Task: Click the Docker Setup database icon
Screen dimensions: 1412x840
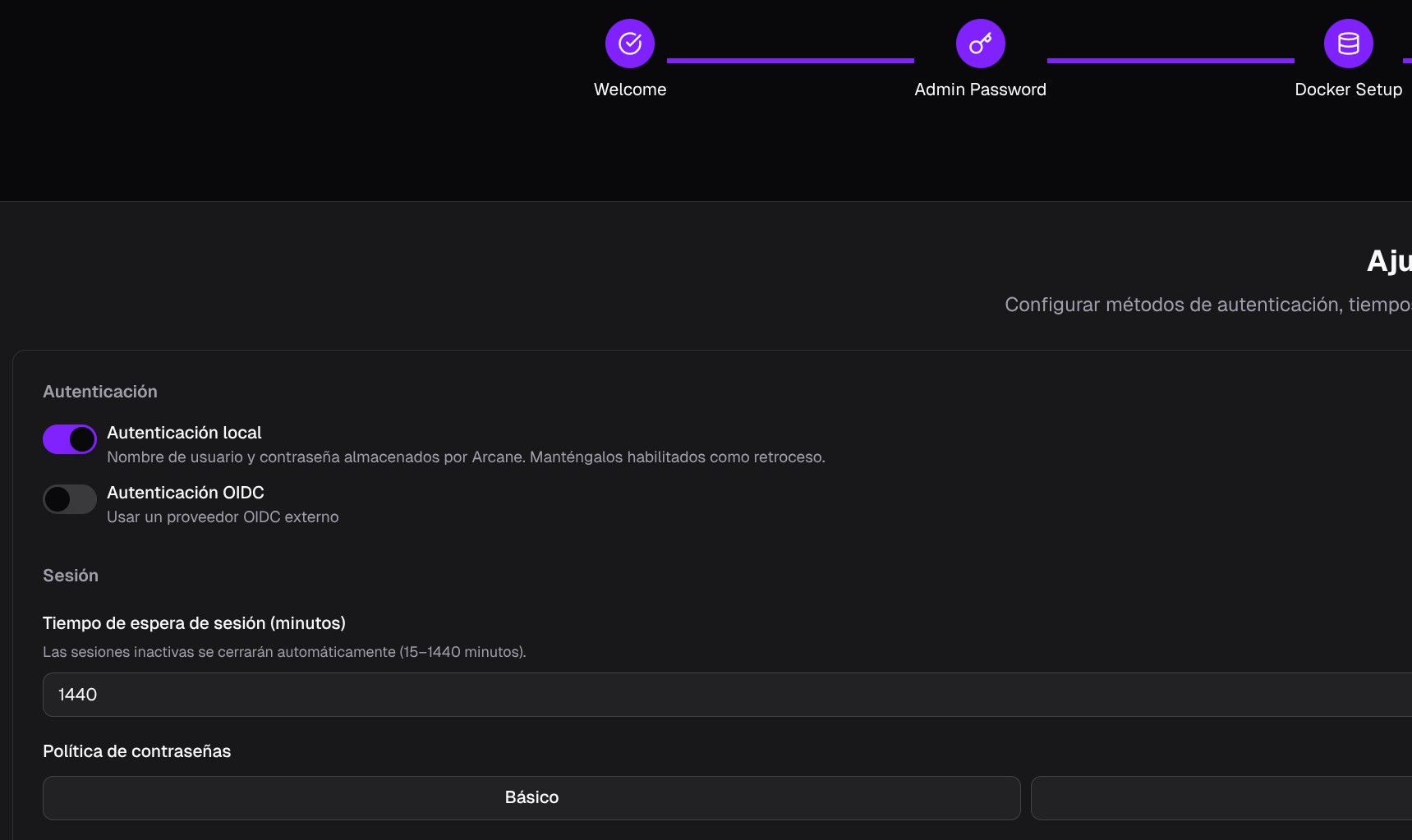Action: pos(1348,44)
